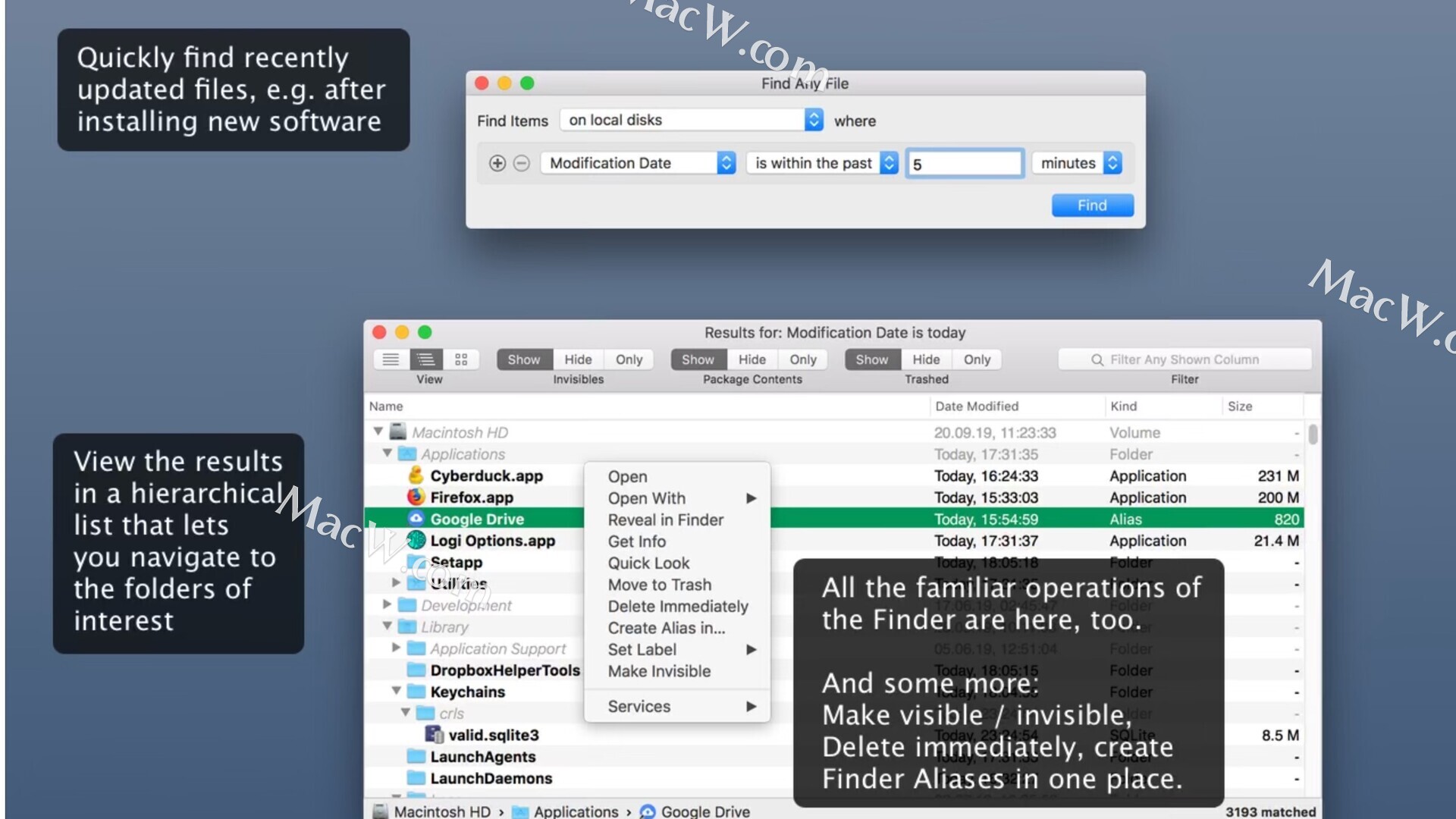Click the DropboxHelperTools folder icon

(x=416, y=670)
